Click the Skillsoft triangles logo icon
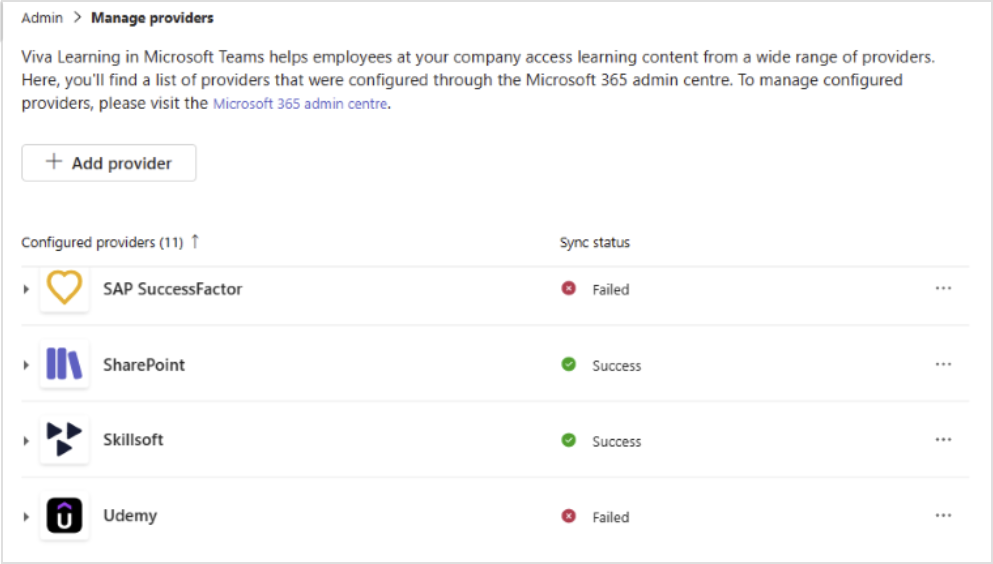The image size is (993, 564). coord(64,439)
